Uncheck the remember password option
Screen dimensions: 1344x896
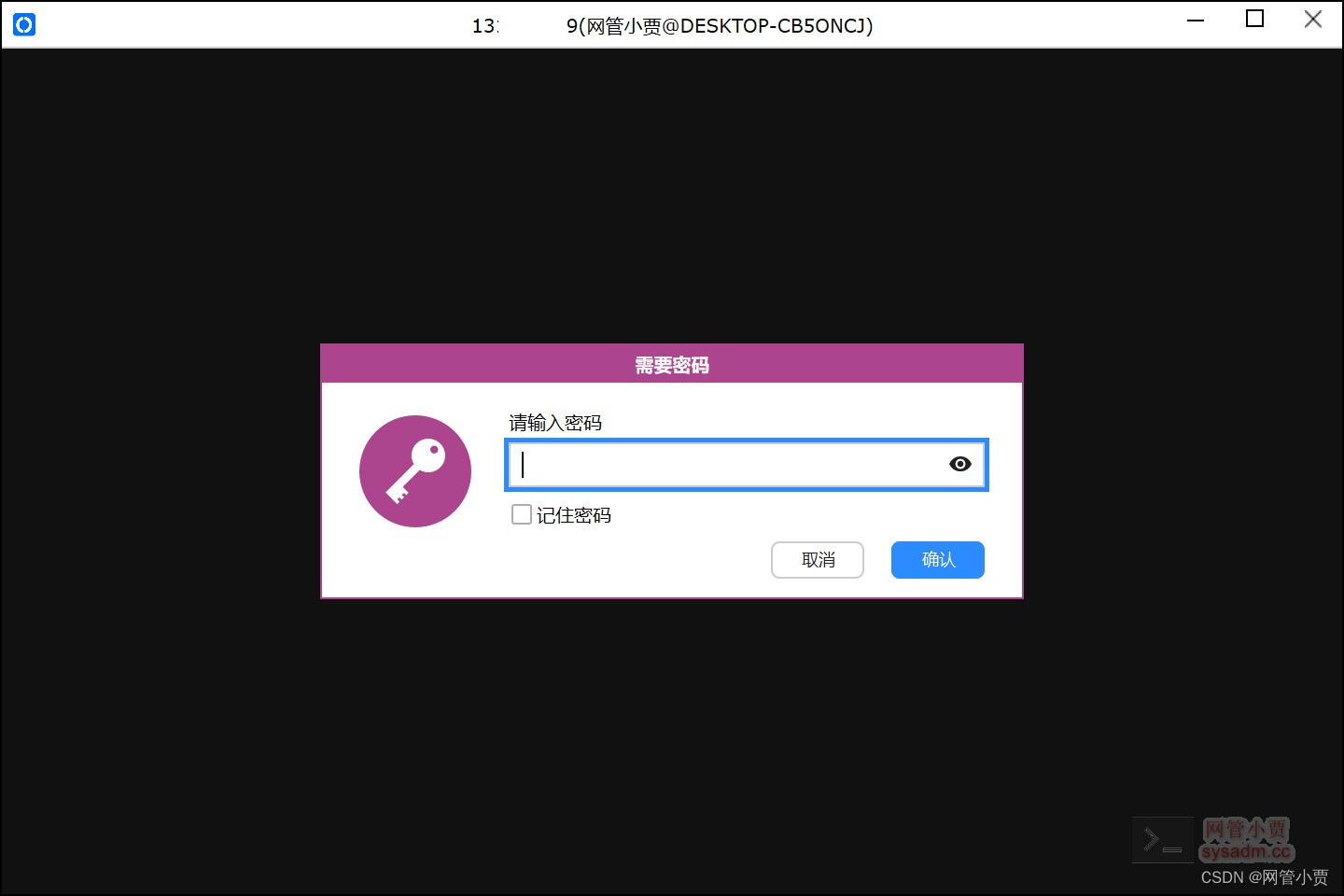[x=521, y=514]
